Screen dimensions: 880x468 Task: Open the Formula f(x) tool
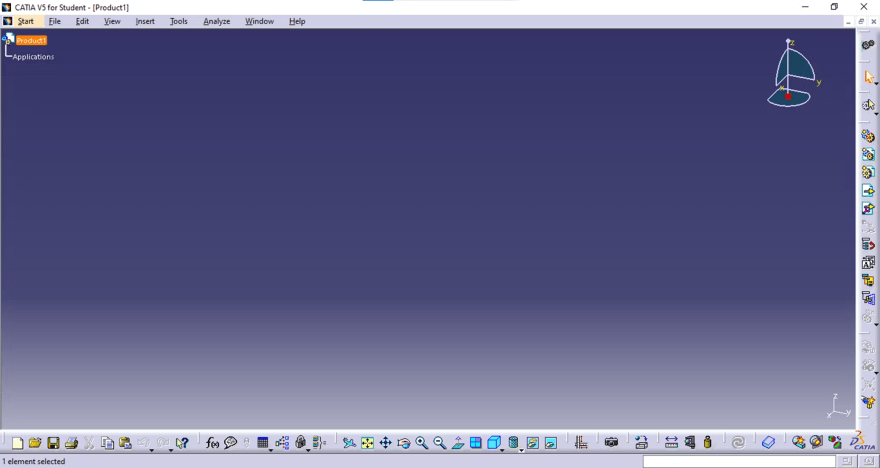point(212,443)
